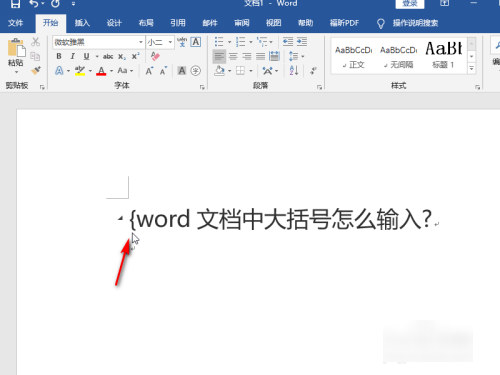Click in document text line

coord(282,219)
